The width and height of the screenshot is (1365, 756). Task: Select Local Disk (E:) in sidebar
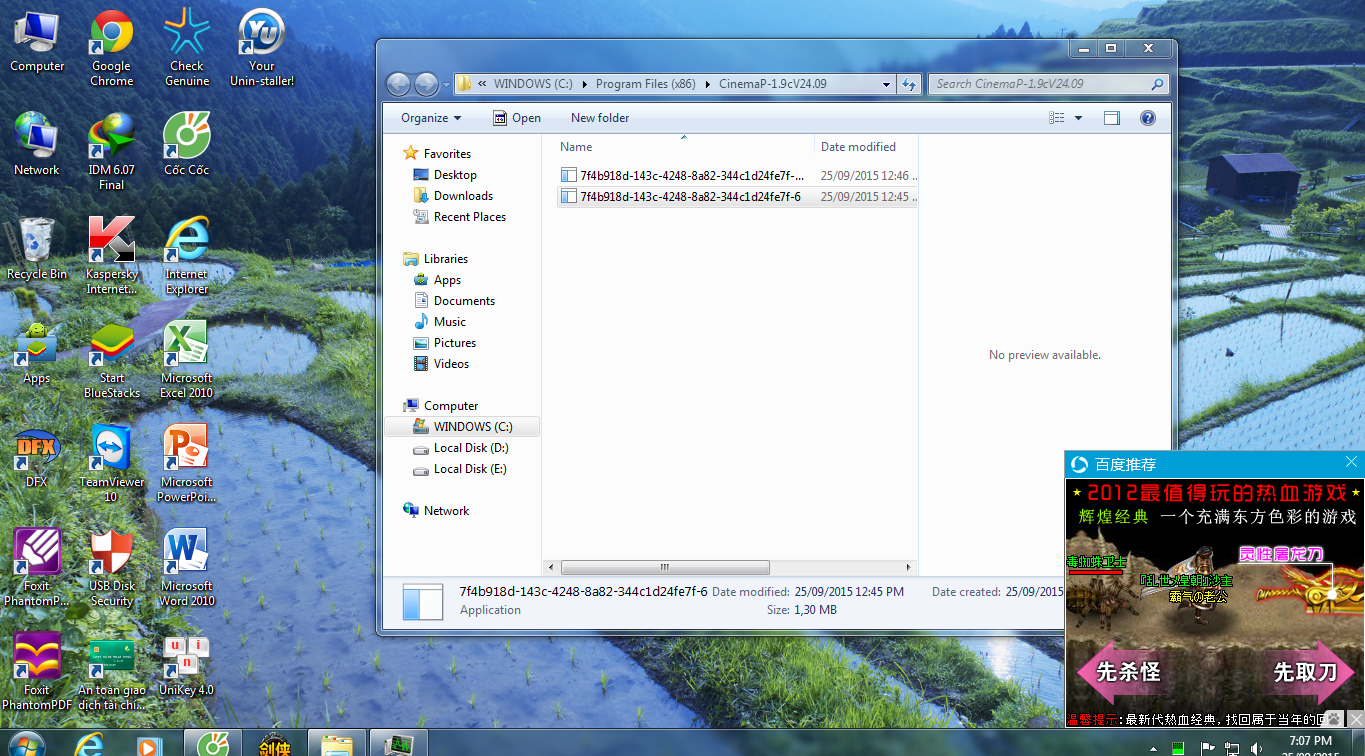pos(469,469)
